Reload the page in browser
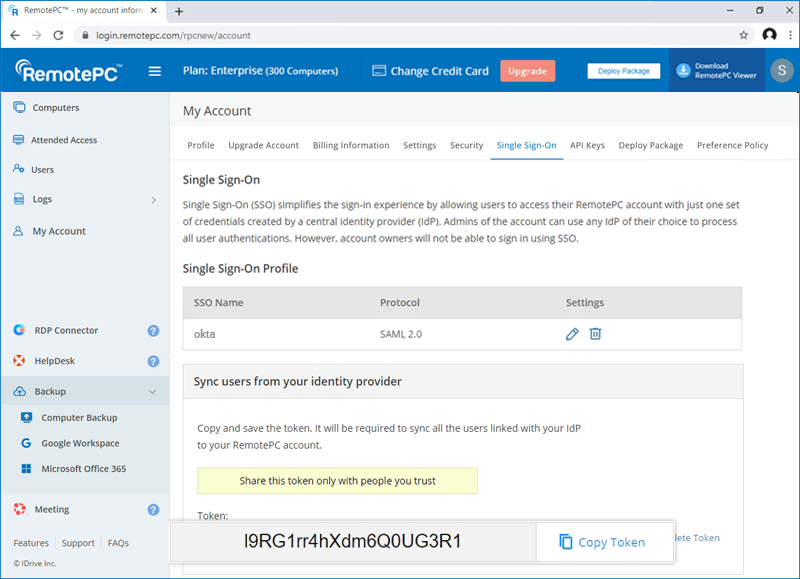 [59, 35]
